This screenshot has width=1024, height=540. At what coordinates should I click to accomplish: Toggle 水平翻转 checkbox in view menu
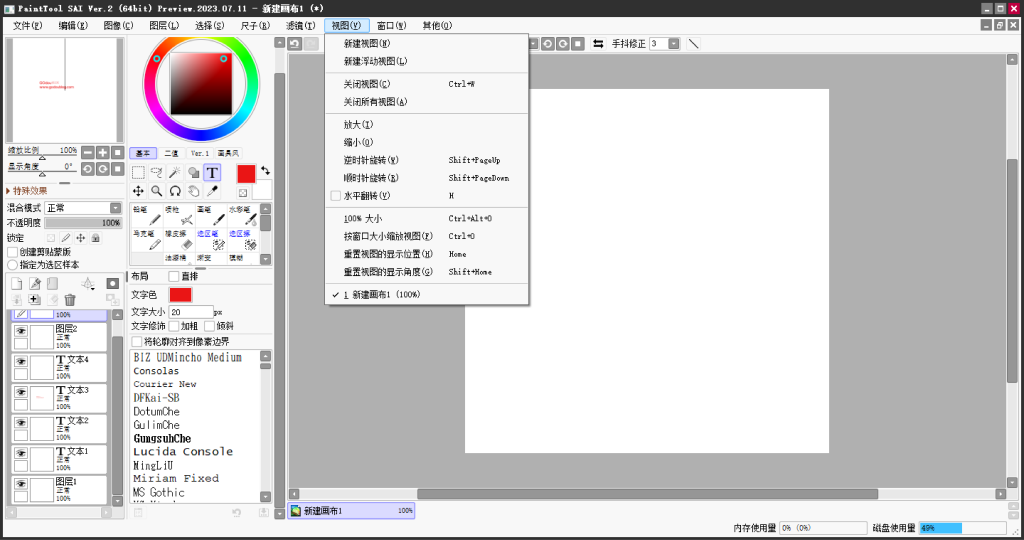coord(336,196)
